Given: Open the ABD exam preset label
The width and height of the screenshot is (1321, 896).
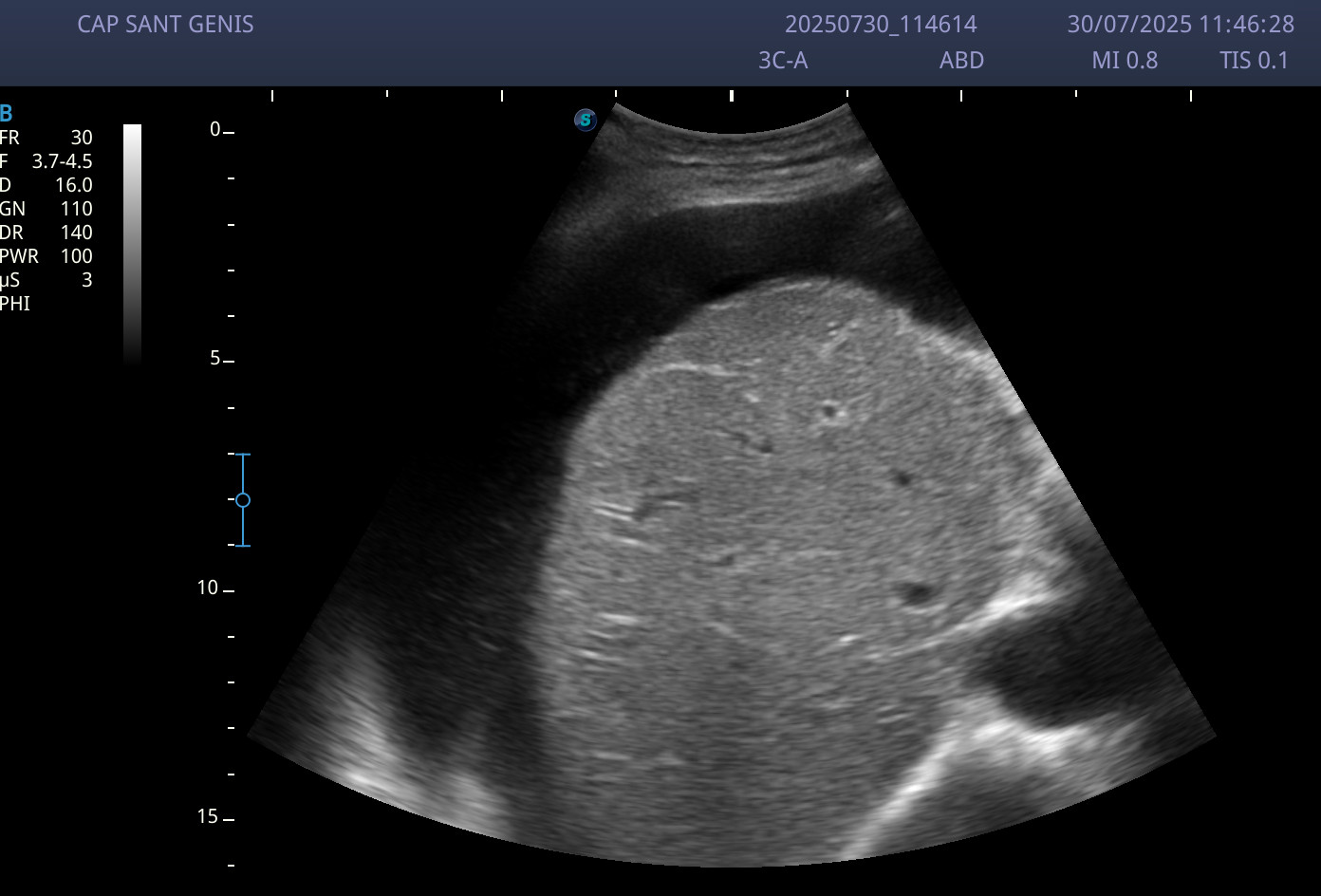Looking at the screenshot, I should click(x=961, y=61).
